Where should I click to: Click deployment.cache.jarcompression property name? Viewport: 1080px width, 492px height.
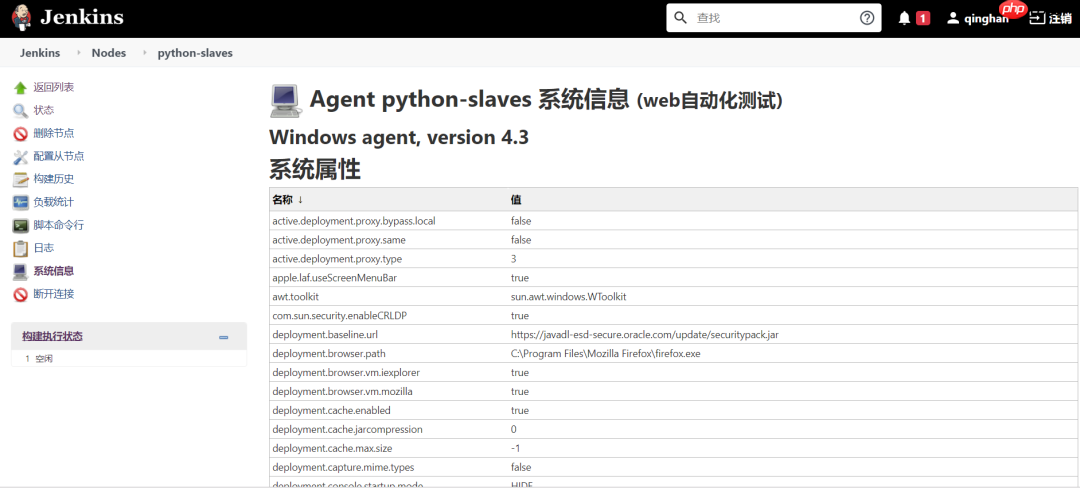[347, 429]
